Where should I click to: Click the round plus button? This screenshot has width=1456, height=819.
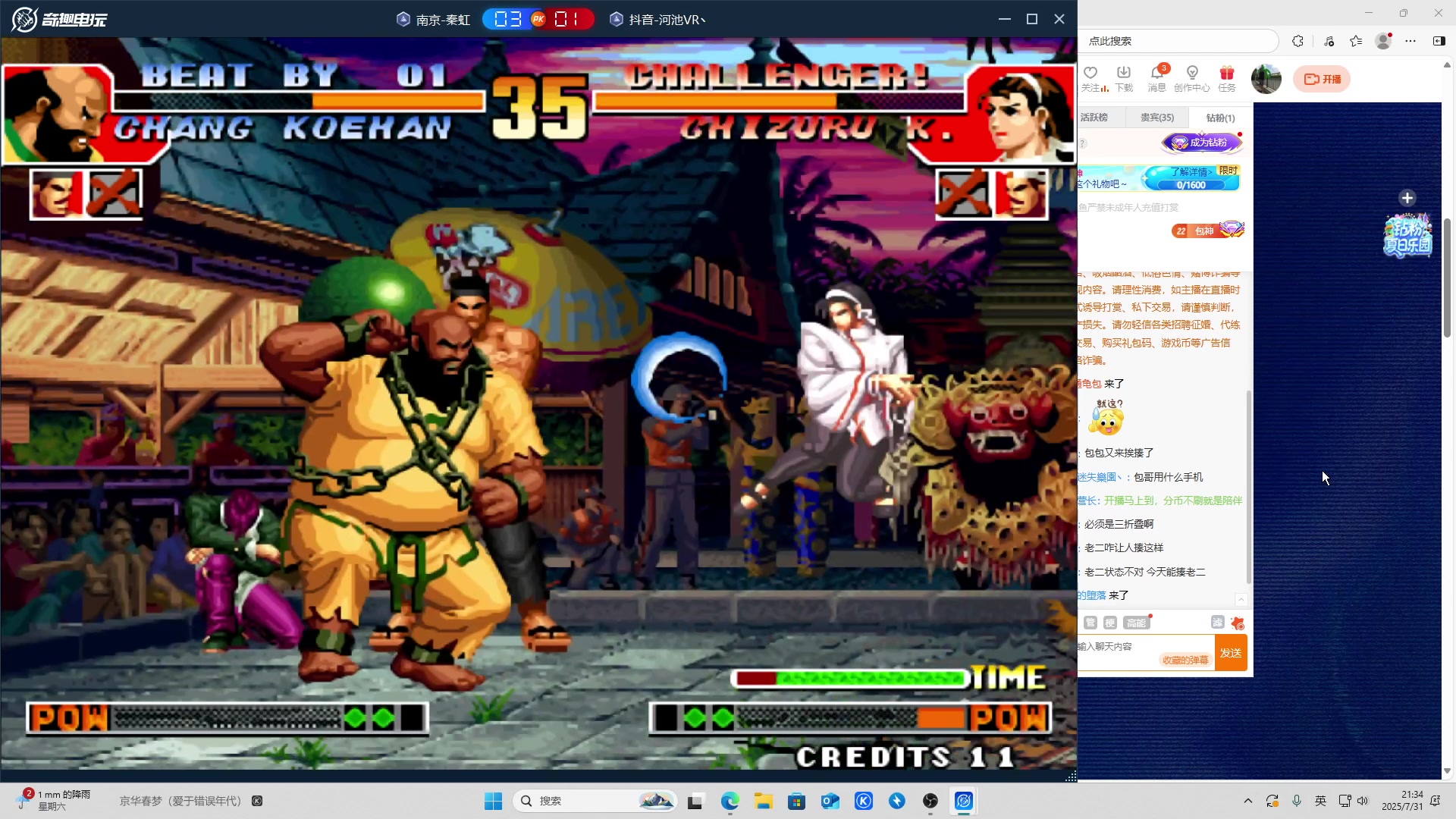[1407, 198]
